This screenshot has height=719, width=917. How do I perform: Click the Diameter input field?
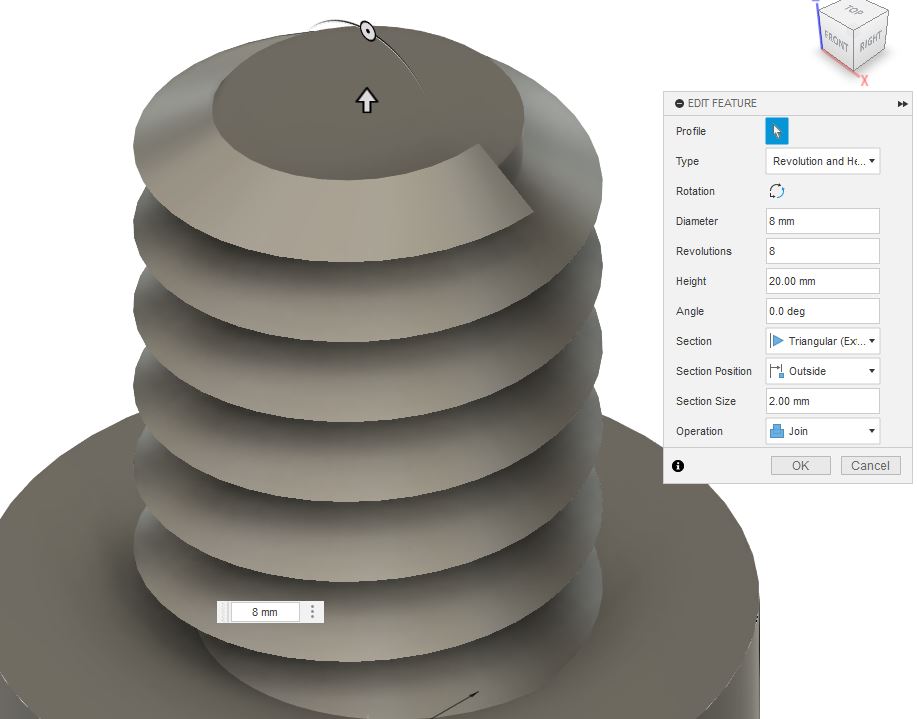[x=822, y=221]
